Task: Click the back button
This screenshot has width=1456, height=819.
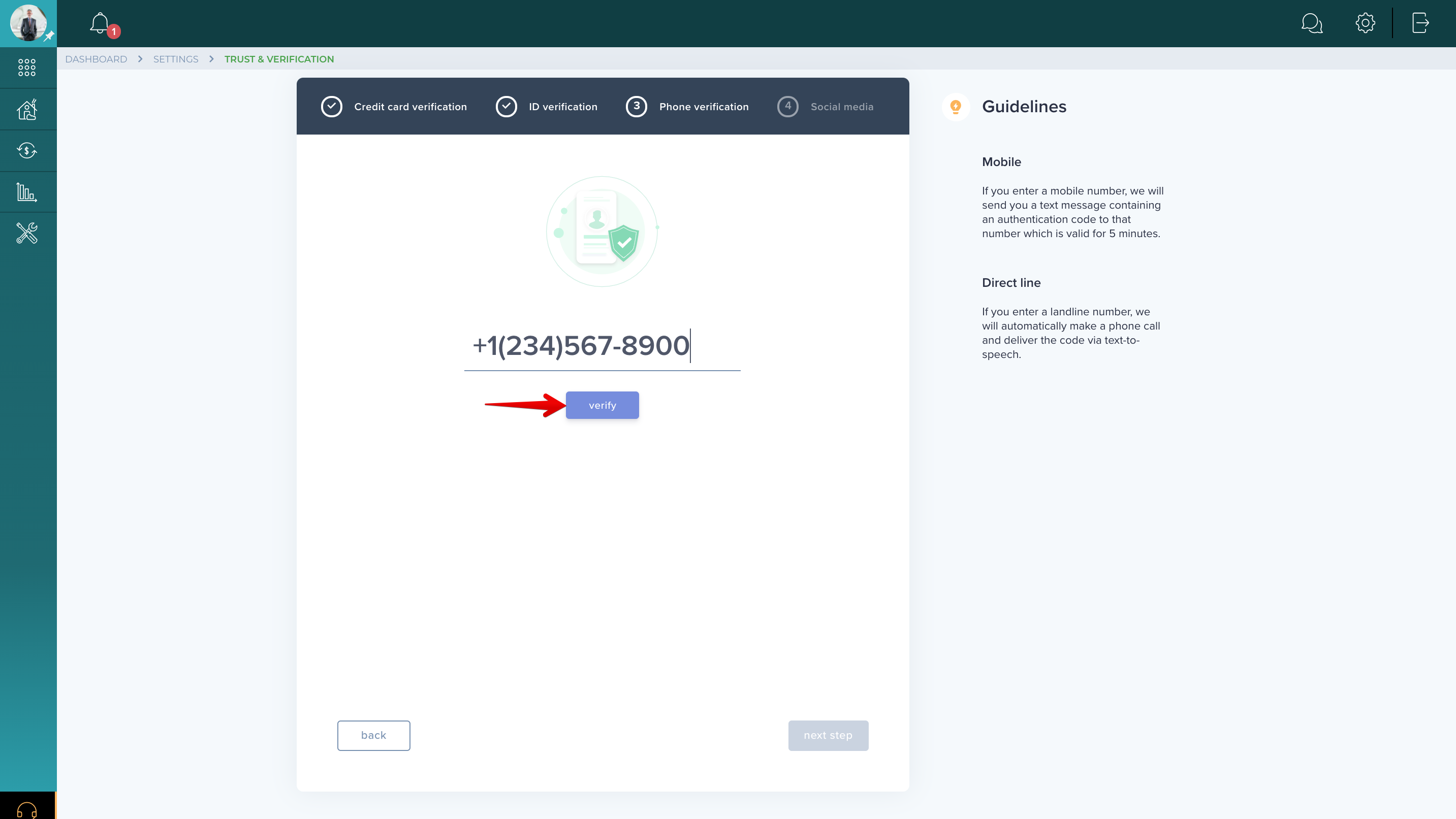Action: pos(373,735)
